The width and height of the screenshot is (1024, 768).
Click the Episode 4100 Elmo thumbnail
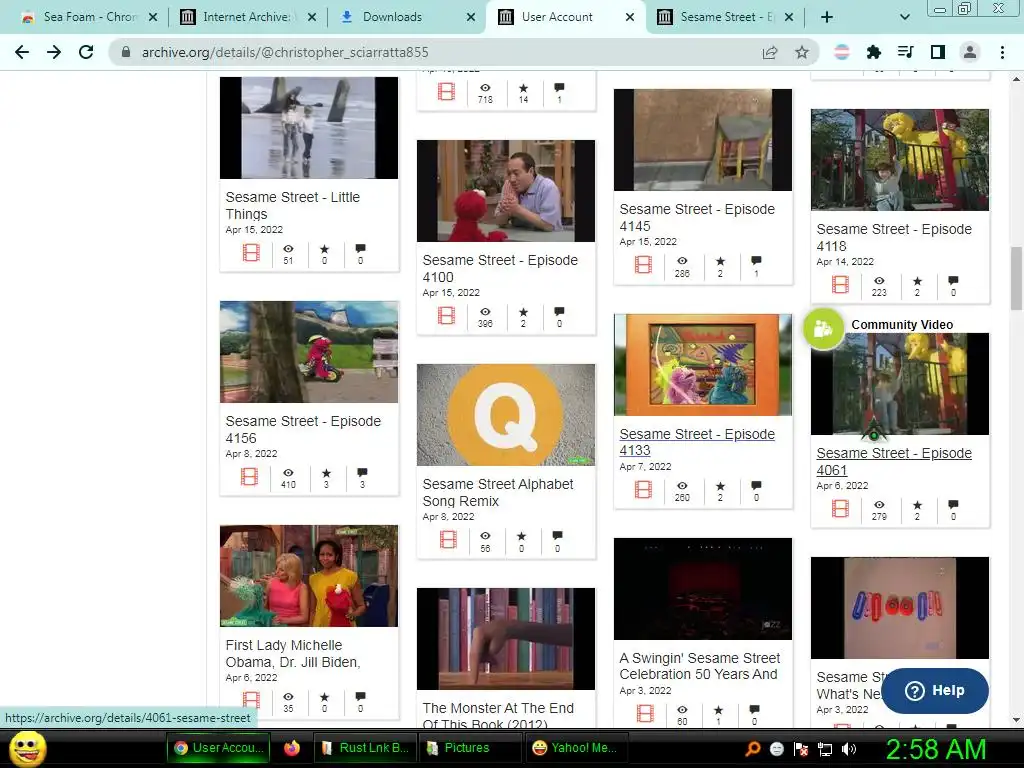506,191
